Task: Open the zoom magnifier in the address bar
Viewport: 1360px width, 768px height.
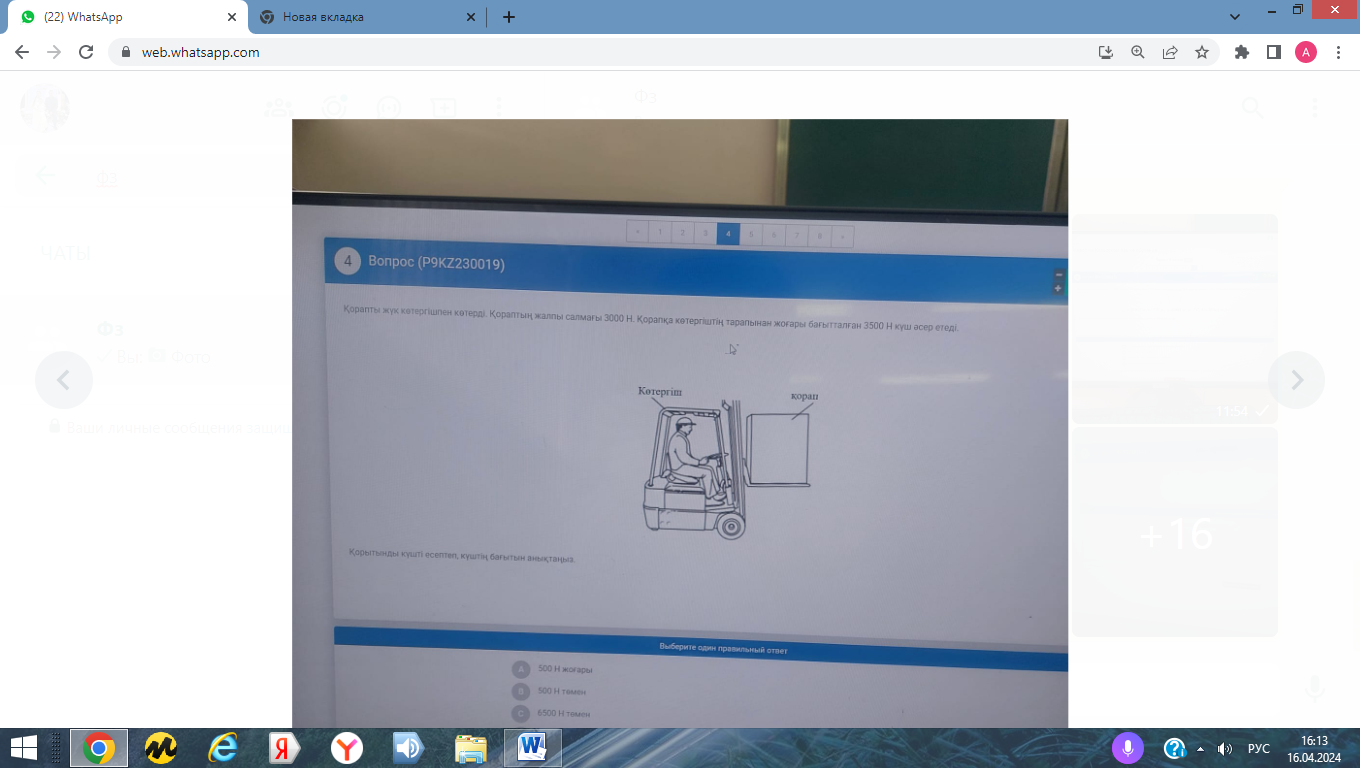Action: click(1137, 52)
